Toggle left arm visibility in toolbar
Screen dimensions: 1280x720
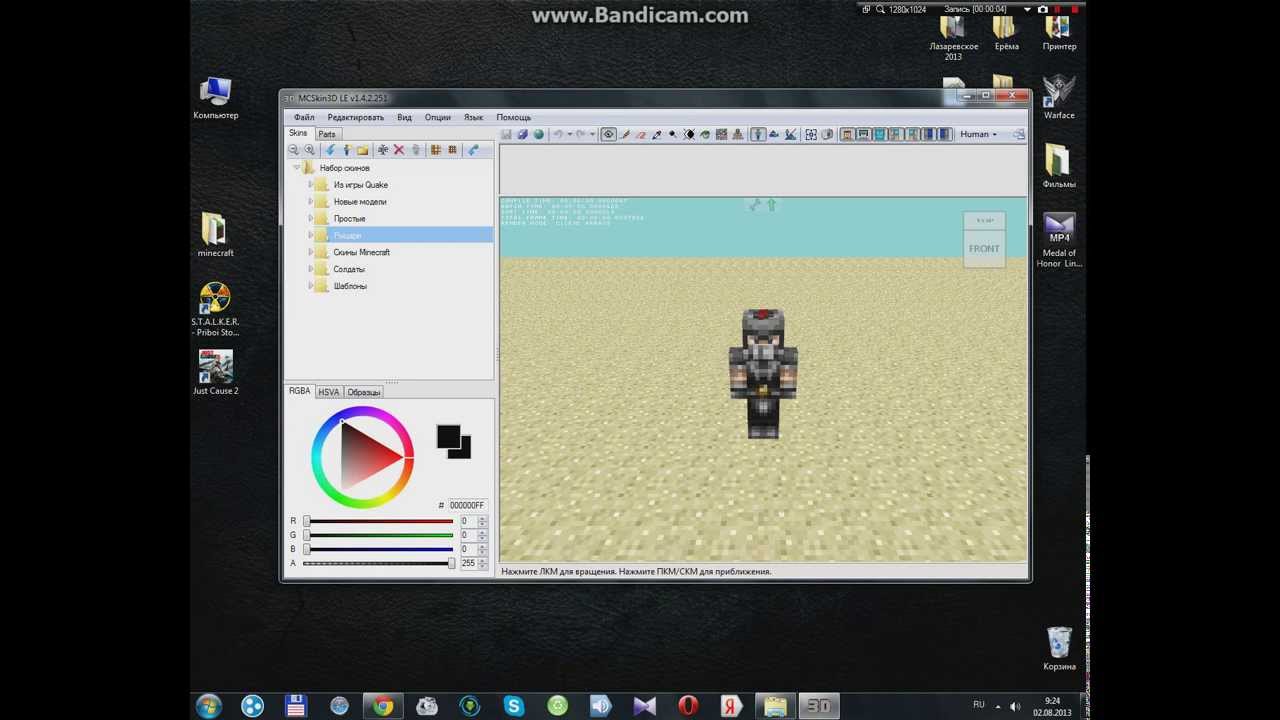[897, 134]
